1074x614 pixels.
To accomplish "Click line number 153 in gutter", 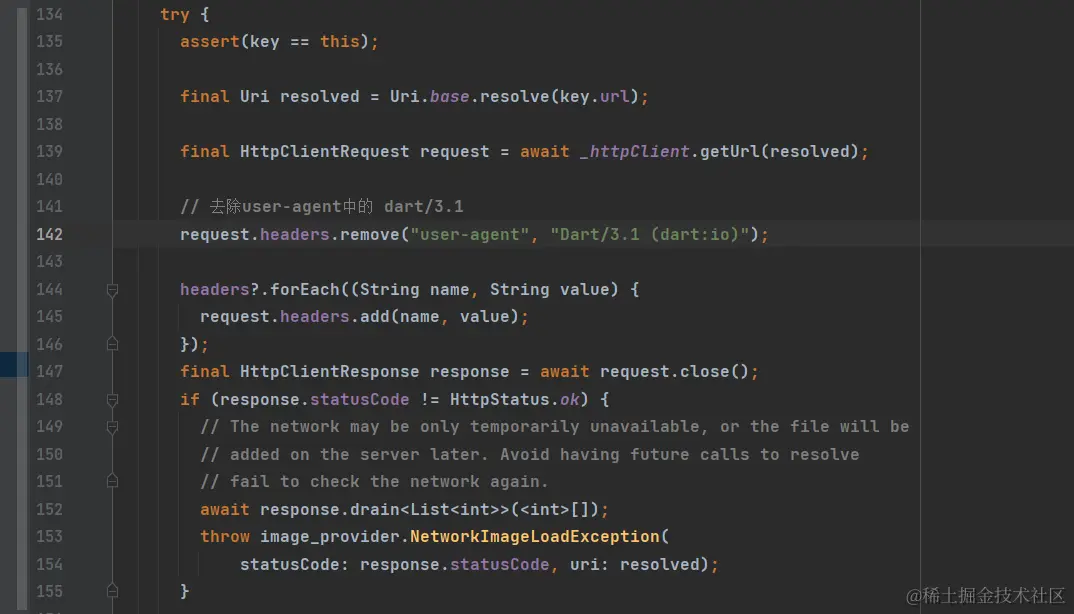I will point(49,537).
